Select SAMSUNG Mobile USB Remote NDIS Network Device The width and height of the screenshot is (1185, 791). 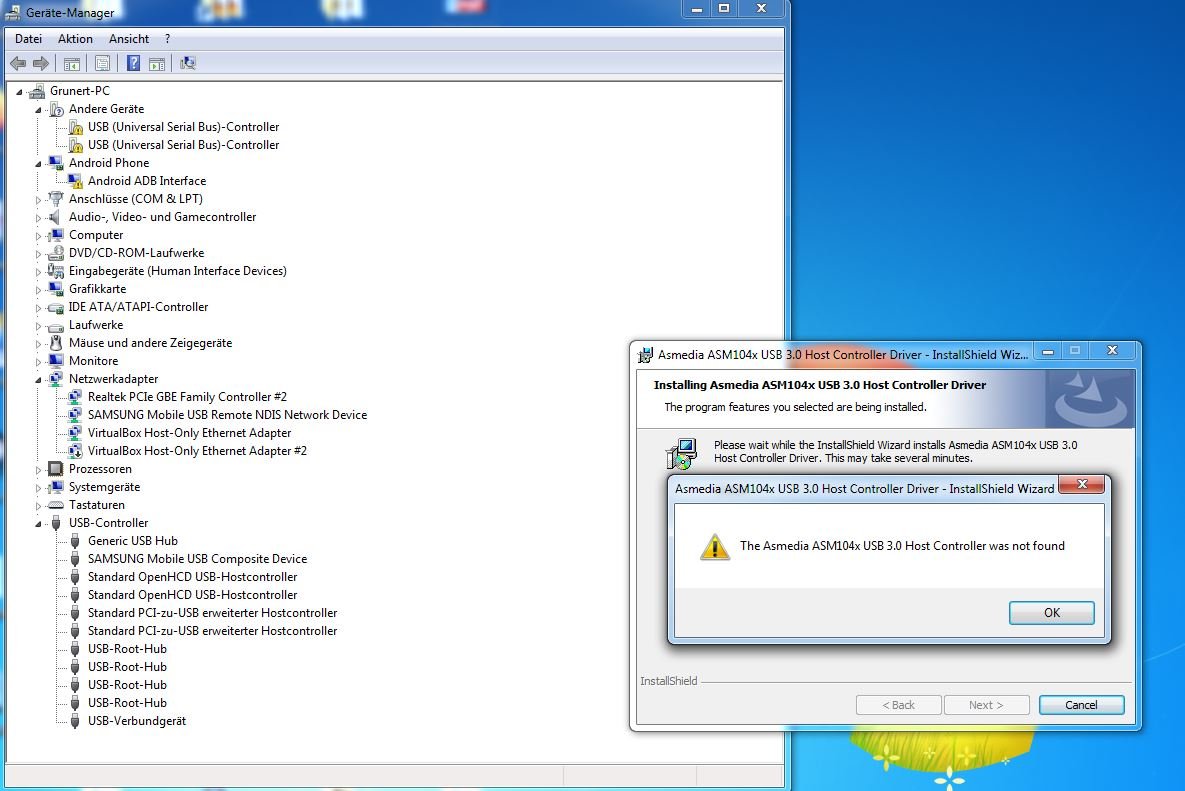coord(227,415)
